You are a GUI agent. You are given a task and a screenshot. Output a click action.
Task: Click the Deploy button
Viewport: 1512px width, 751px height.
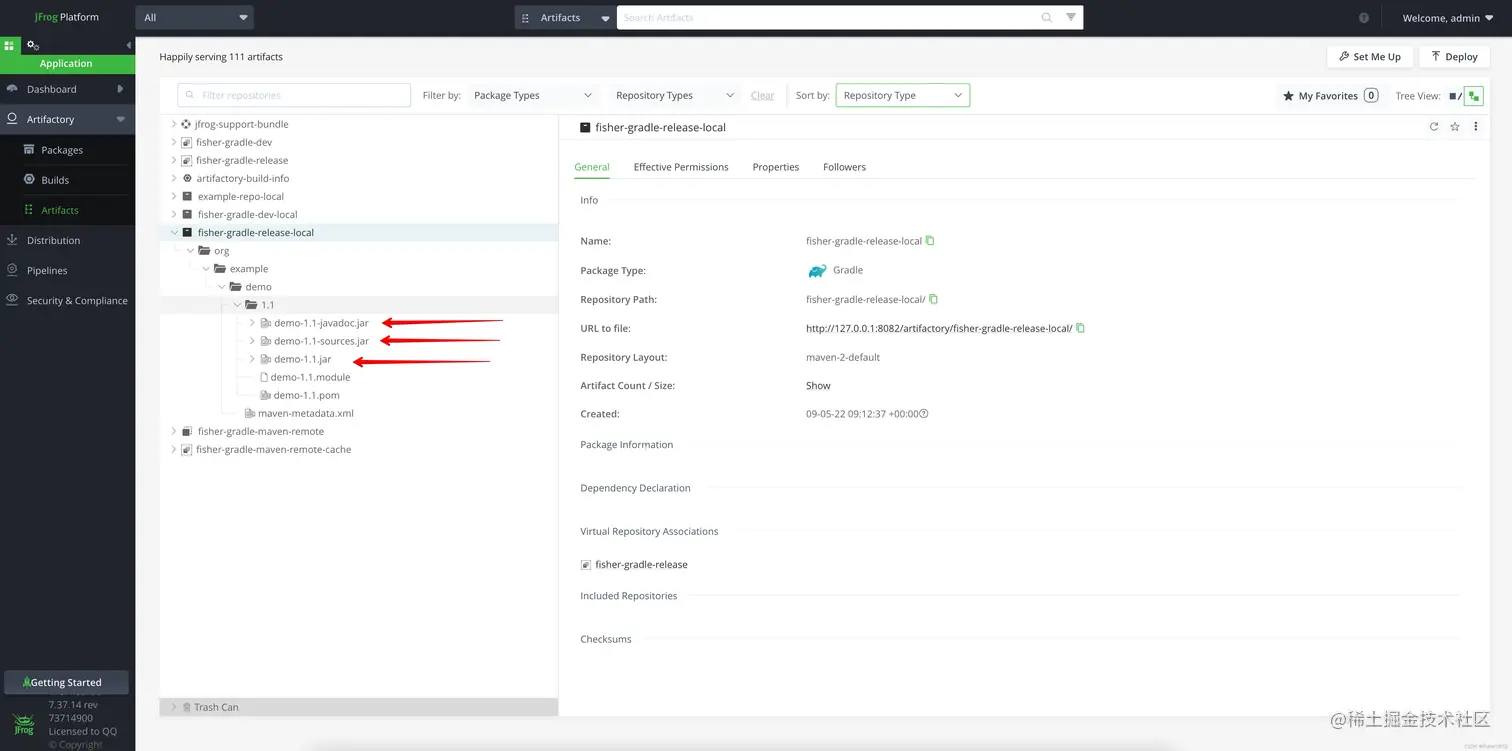pyautogui.click(x=1454, y=57)
